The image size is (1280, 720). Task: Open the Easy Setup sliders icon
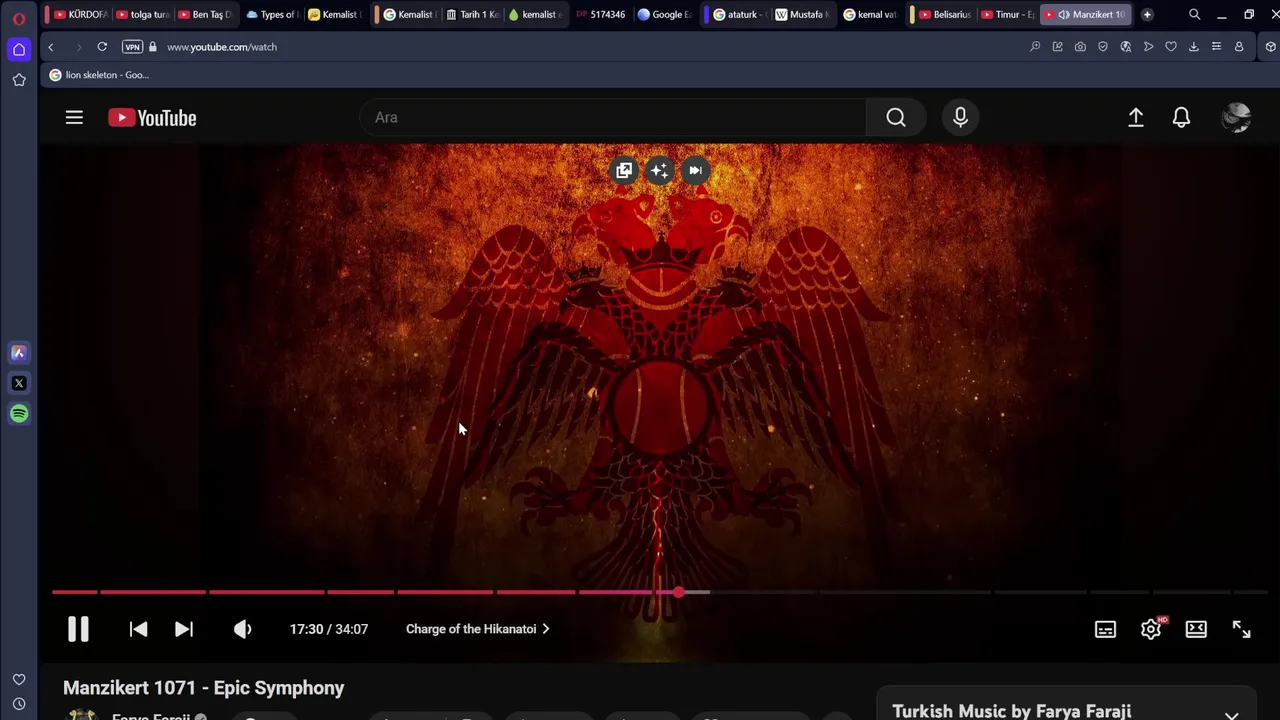[1216, 47]
